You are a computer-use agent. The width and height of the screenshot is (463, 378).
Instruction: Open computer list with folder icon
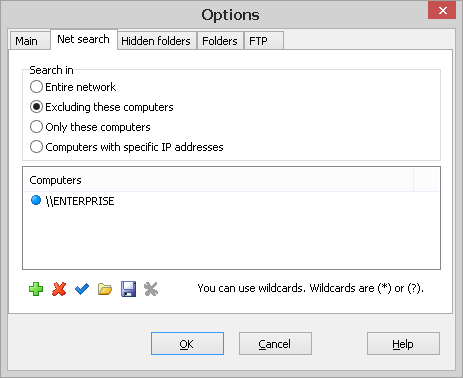105,289
